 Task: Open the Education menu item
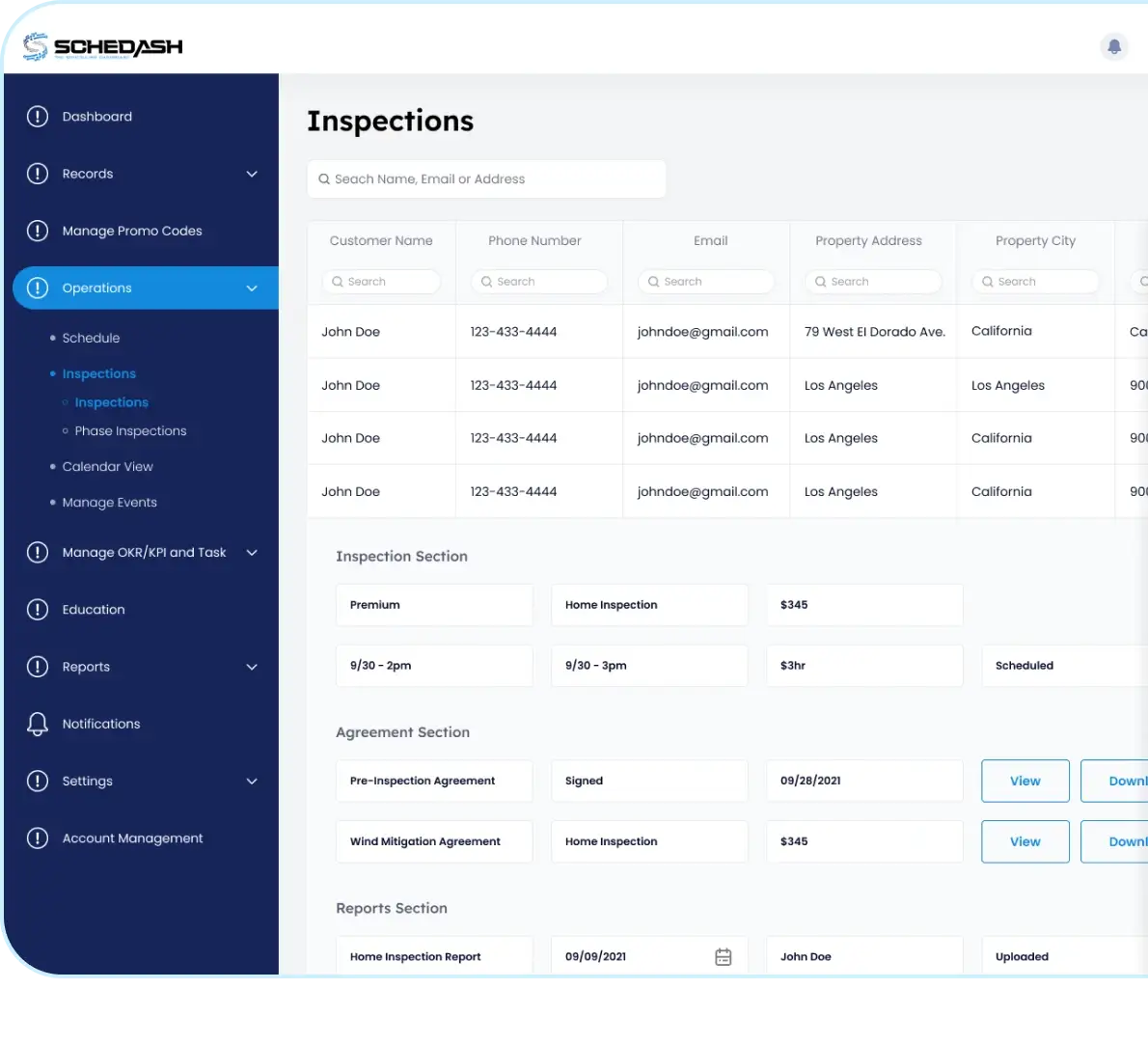(94, 609)
